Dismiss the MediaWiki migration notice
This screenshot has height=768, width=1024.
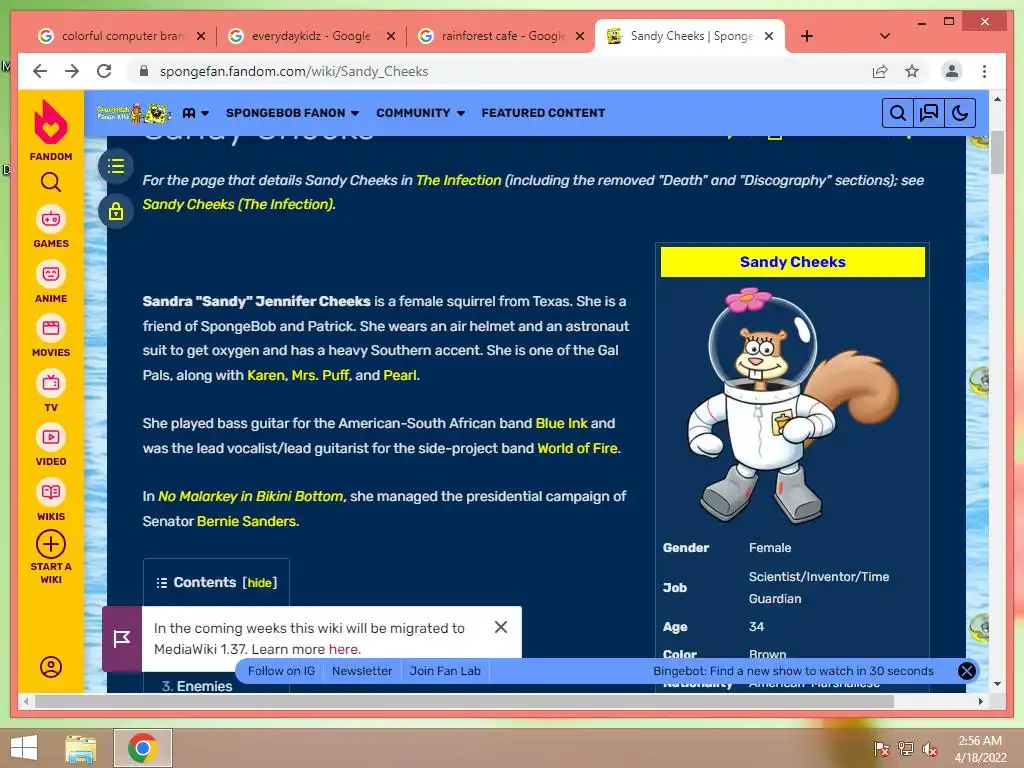pos(501,627)
